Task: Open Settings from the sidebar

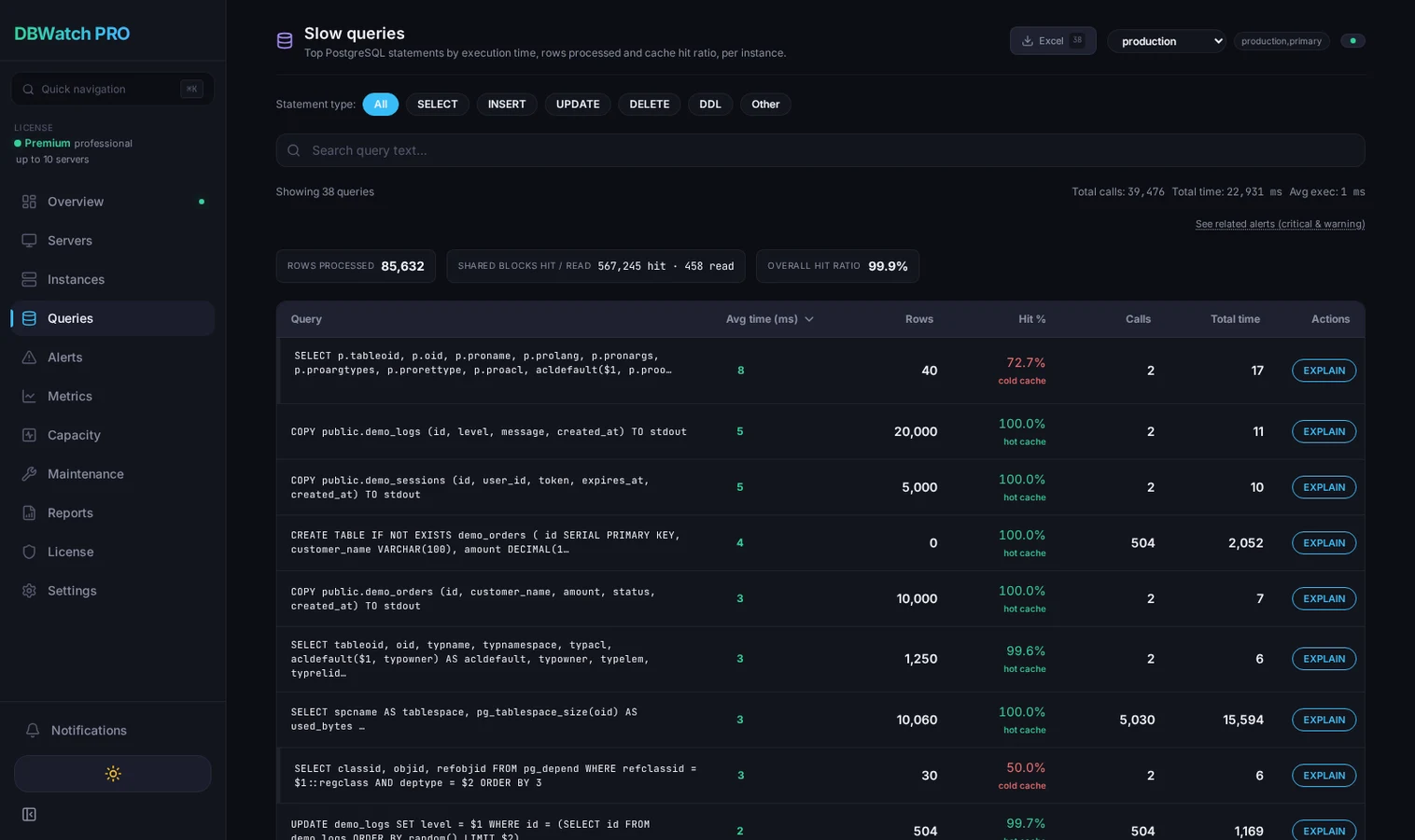Action: click(29, 591)
